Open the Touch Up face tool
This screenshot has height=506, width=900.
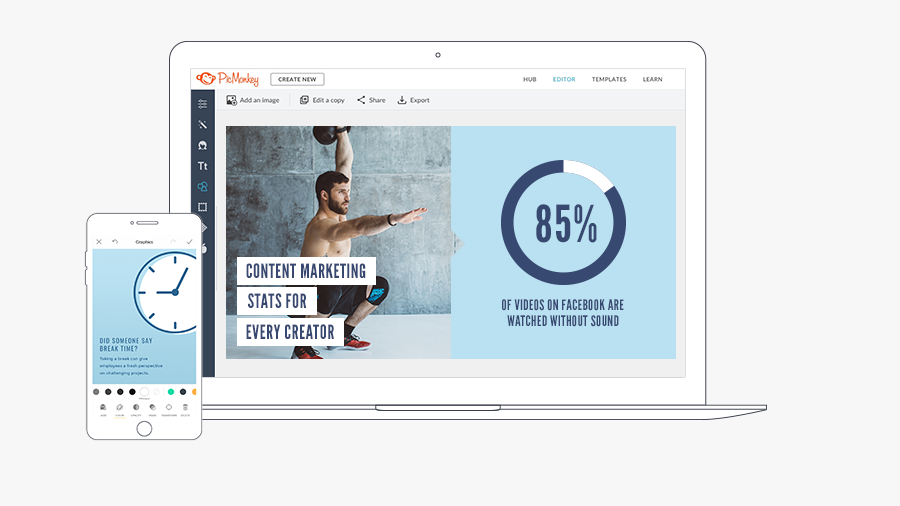pos(203,146)
